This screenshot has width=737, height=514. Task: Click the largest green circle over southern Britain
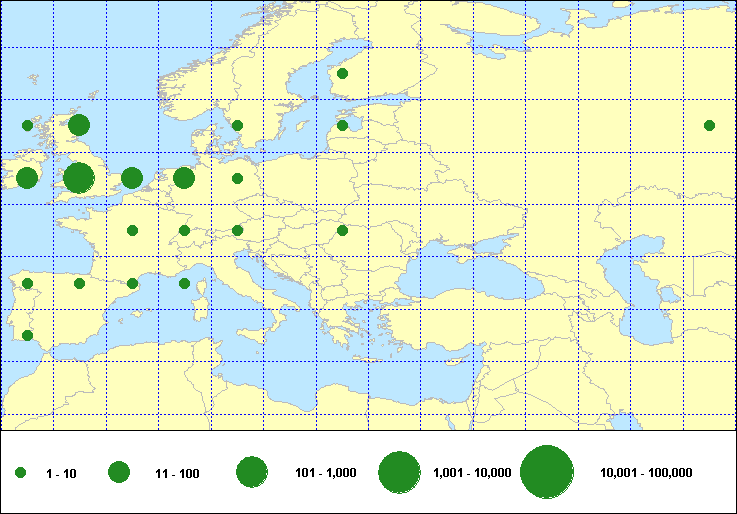[x=79, y=178]
